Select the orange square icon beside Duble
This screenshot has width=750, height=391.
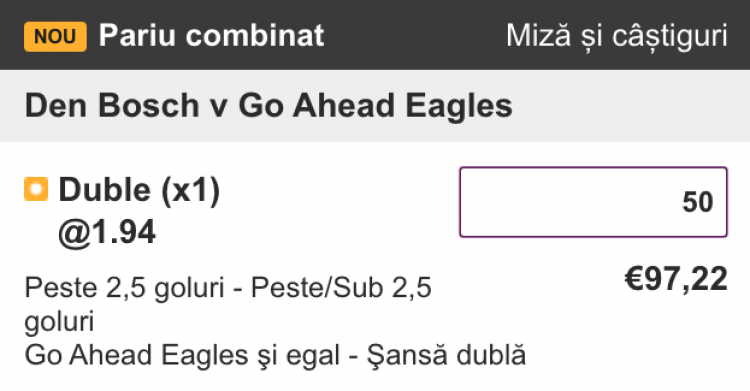pyautogui.click(x=36, y=189)
